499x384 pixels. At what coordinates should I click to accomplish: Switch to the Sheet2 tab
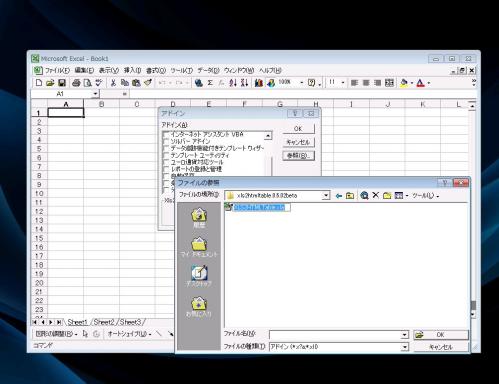(104, 322)
